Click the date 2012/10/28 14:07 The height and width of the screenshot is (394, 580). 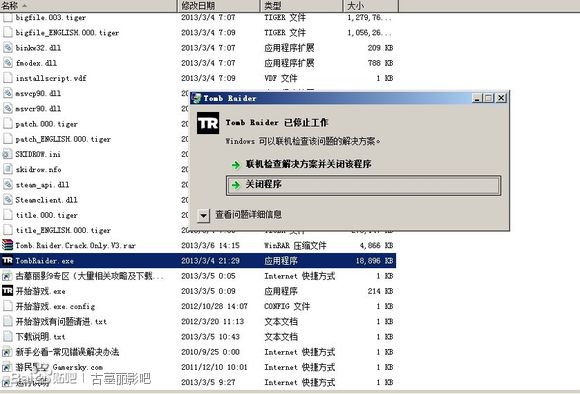click(214, 306)
